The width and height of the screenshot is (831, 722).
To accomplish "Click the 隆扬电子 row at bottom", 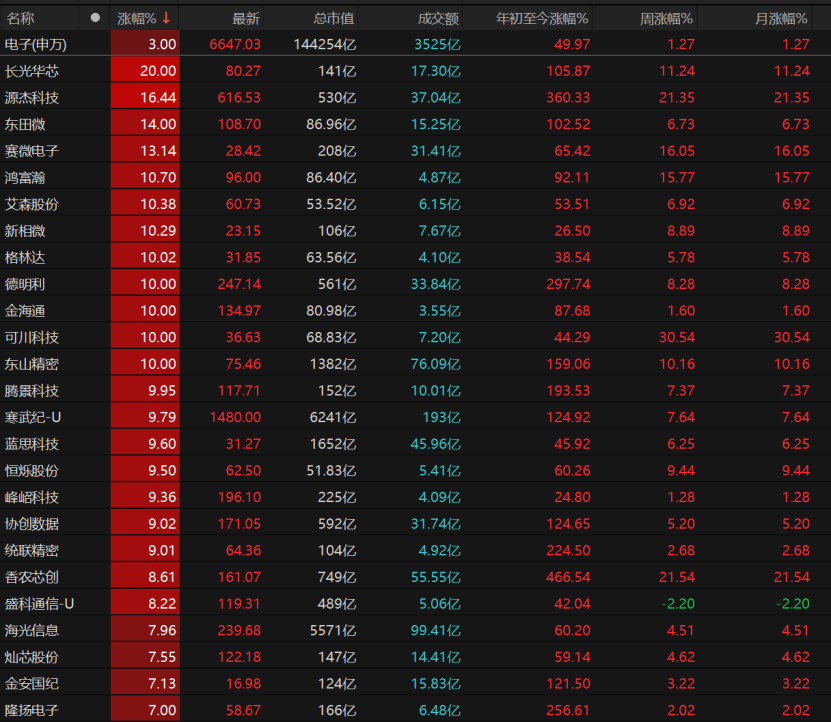I will click(x=32, y=710).
